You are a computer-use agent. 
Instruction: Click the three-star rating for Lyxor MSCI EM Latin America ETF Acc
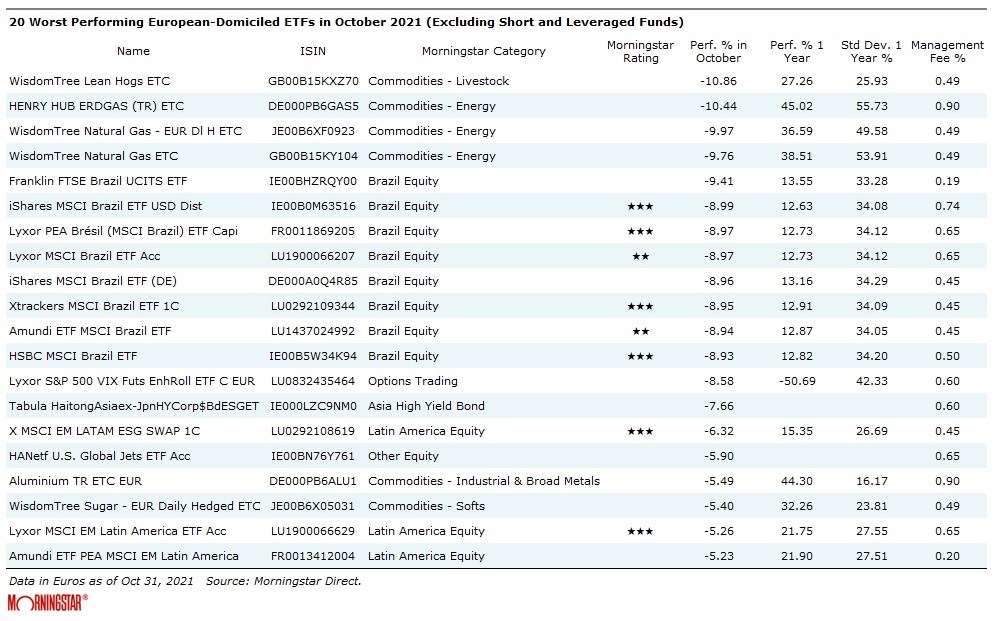pyautogui.click(x=640, y=531)
